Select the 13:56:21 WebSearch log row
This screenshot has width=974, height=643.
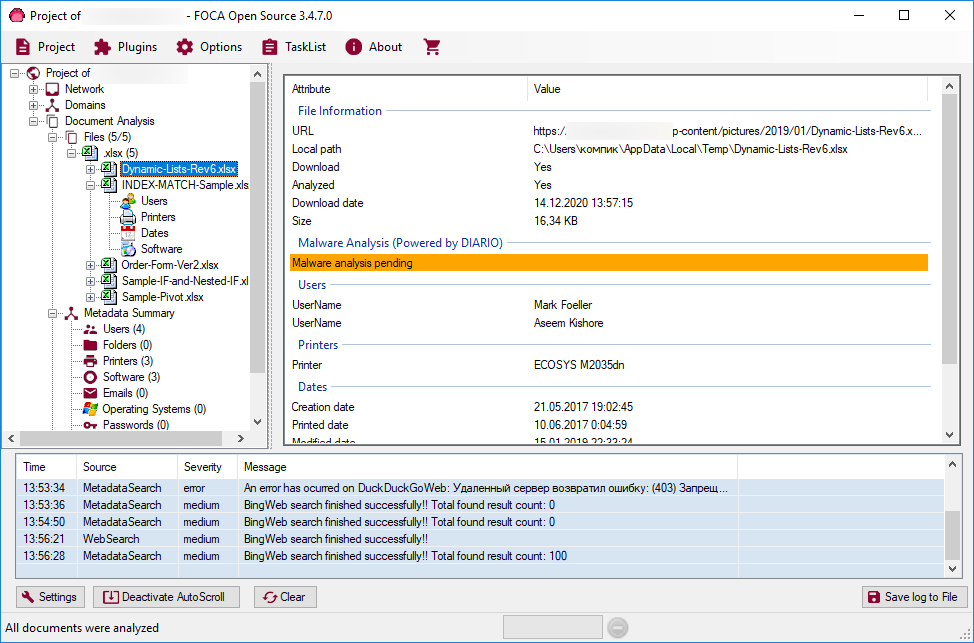pos(480,539)
